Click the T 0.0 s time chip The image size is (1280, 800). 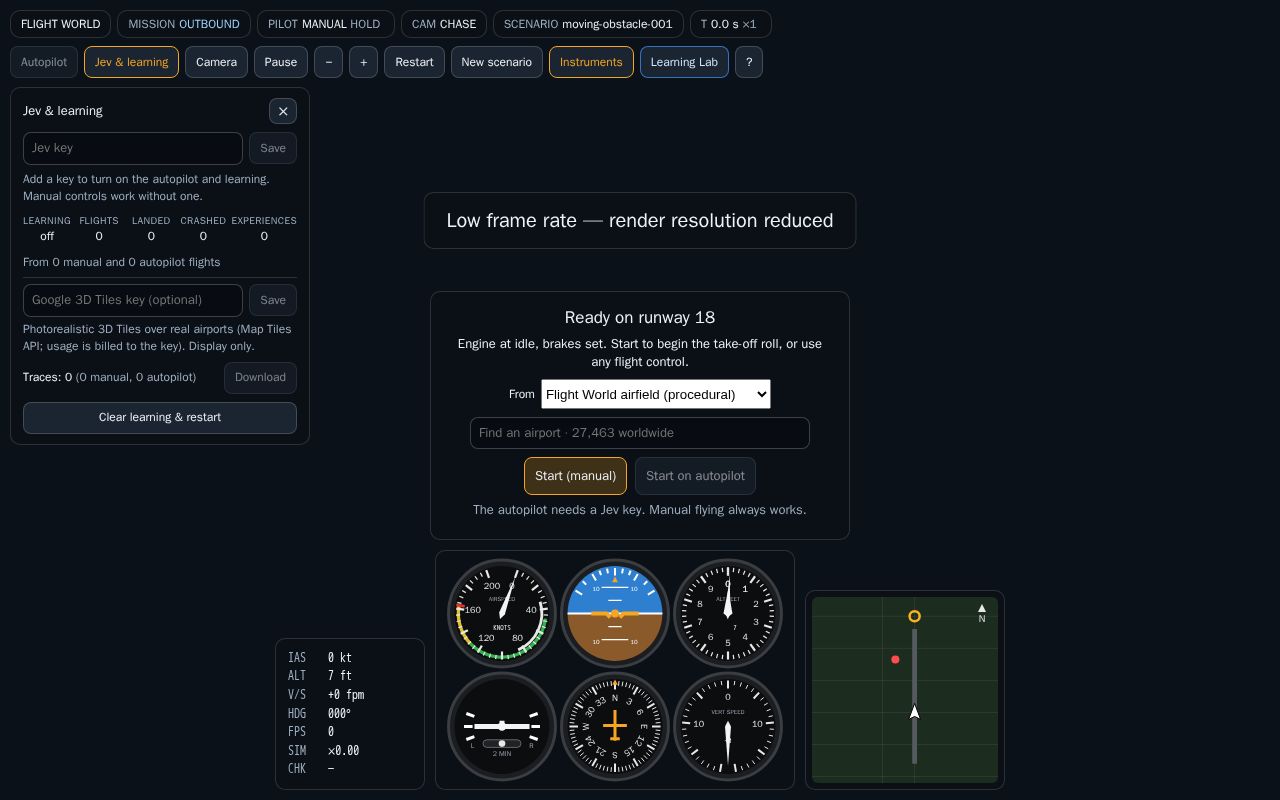(x=729, y=24)
